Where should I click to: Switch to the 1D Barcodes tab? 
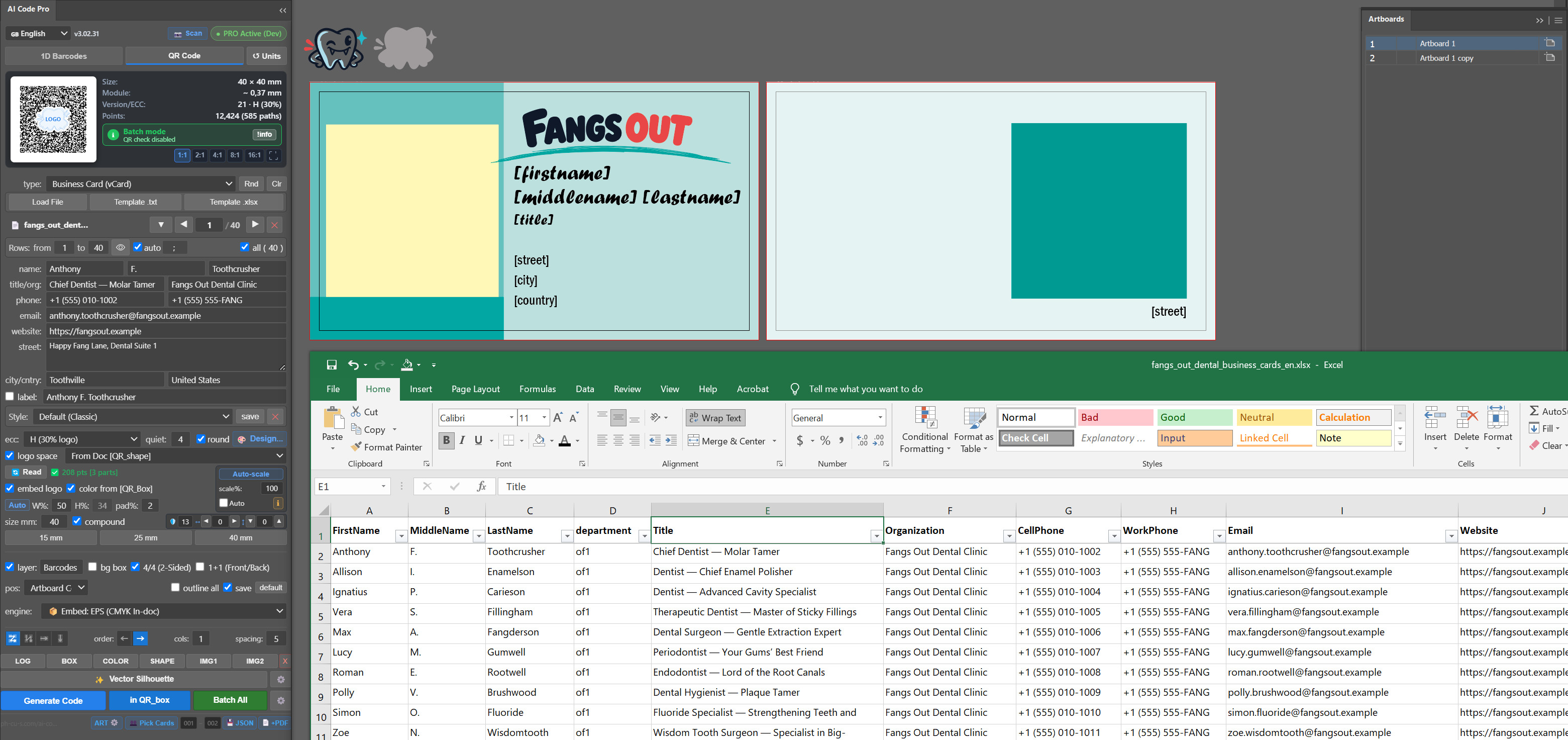64,55
